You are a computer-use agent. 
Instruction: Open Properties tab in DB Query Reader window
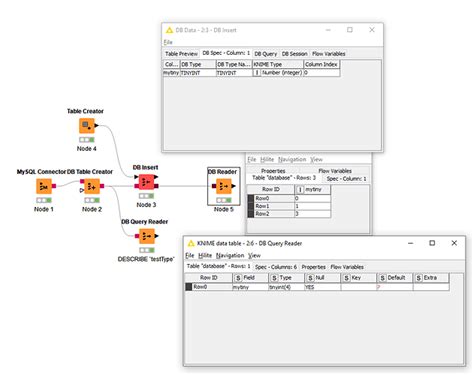pos(314,267)
